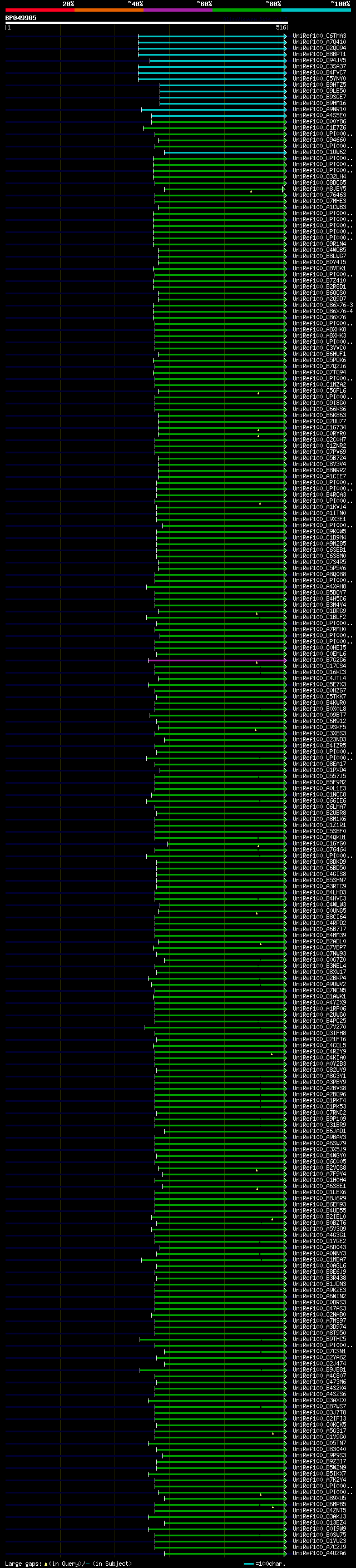Select the UniRef100_A0L1E3 label
Image resolution: width=356 pixels, height=1568 pixels.
[x=319, y=788]
